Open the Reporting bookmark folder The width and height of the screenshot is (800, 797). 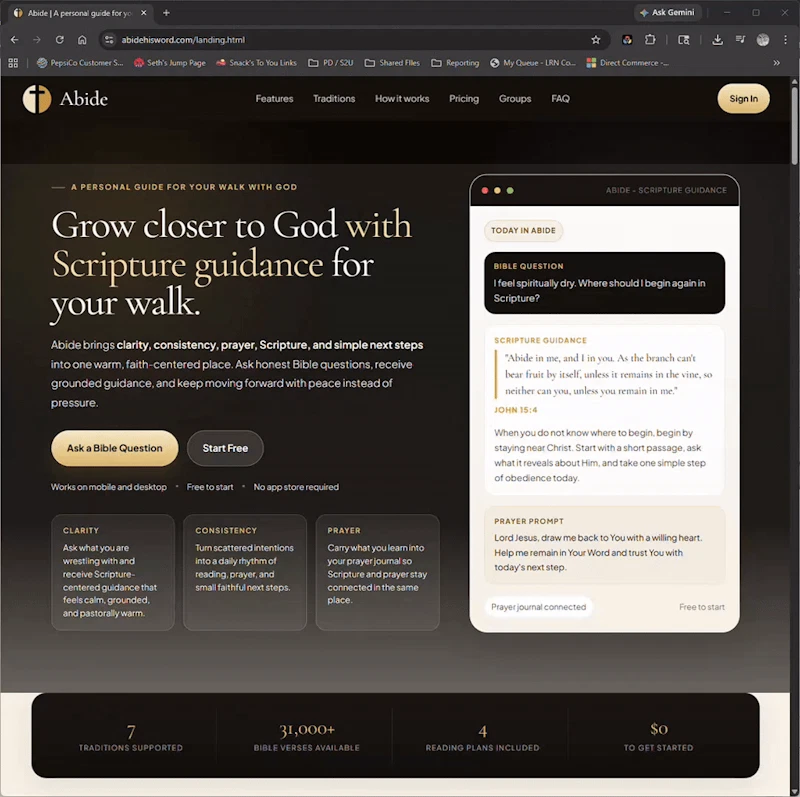click(455, 63)
